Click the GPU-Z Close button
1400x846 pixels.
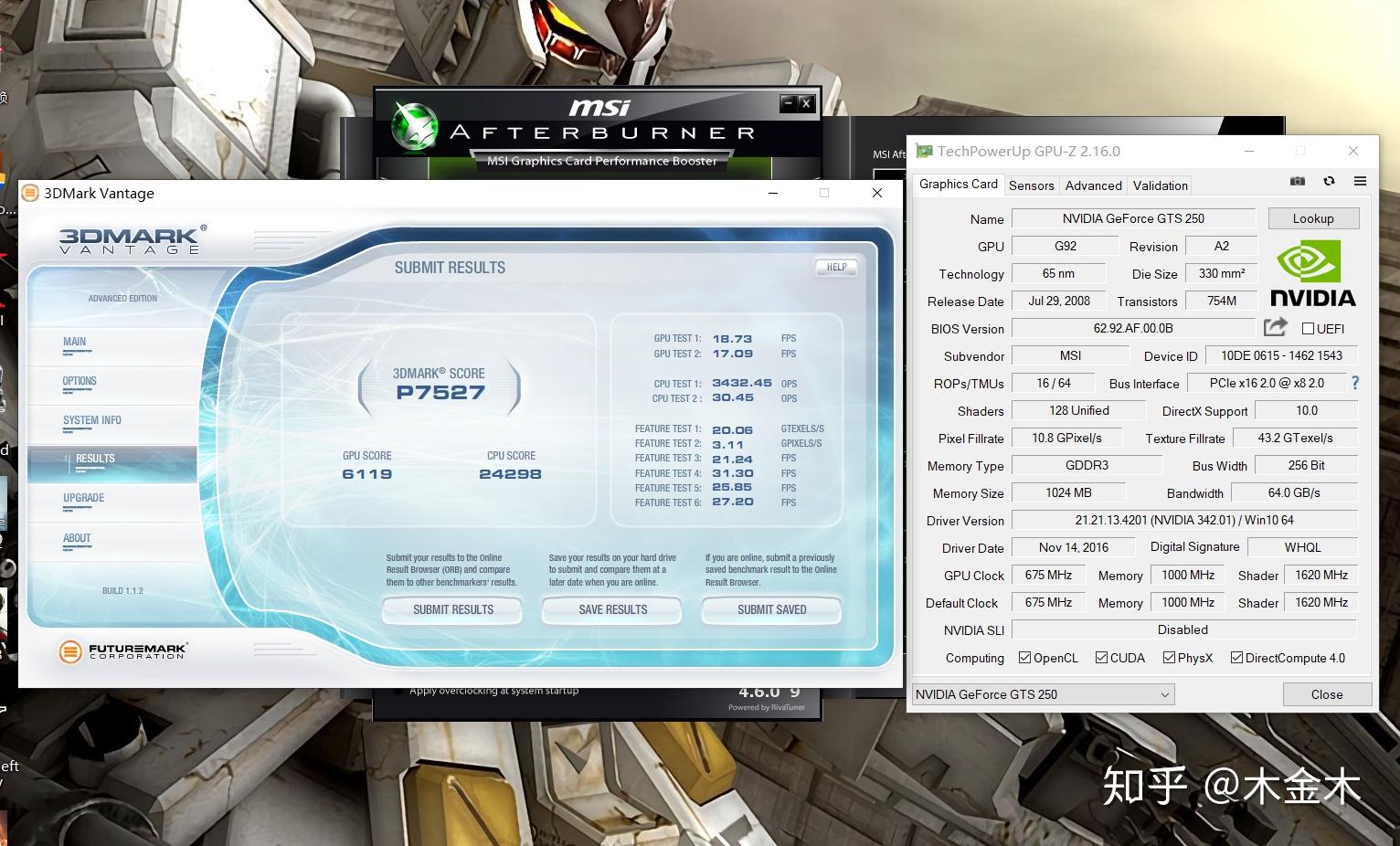1327,694
